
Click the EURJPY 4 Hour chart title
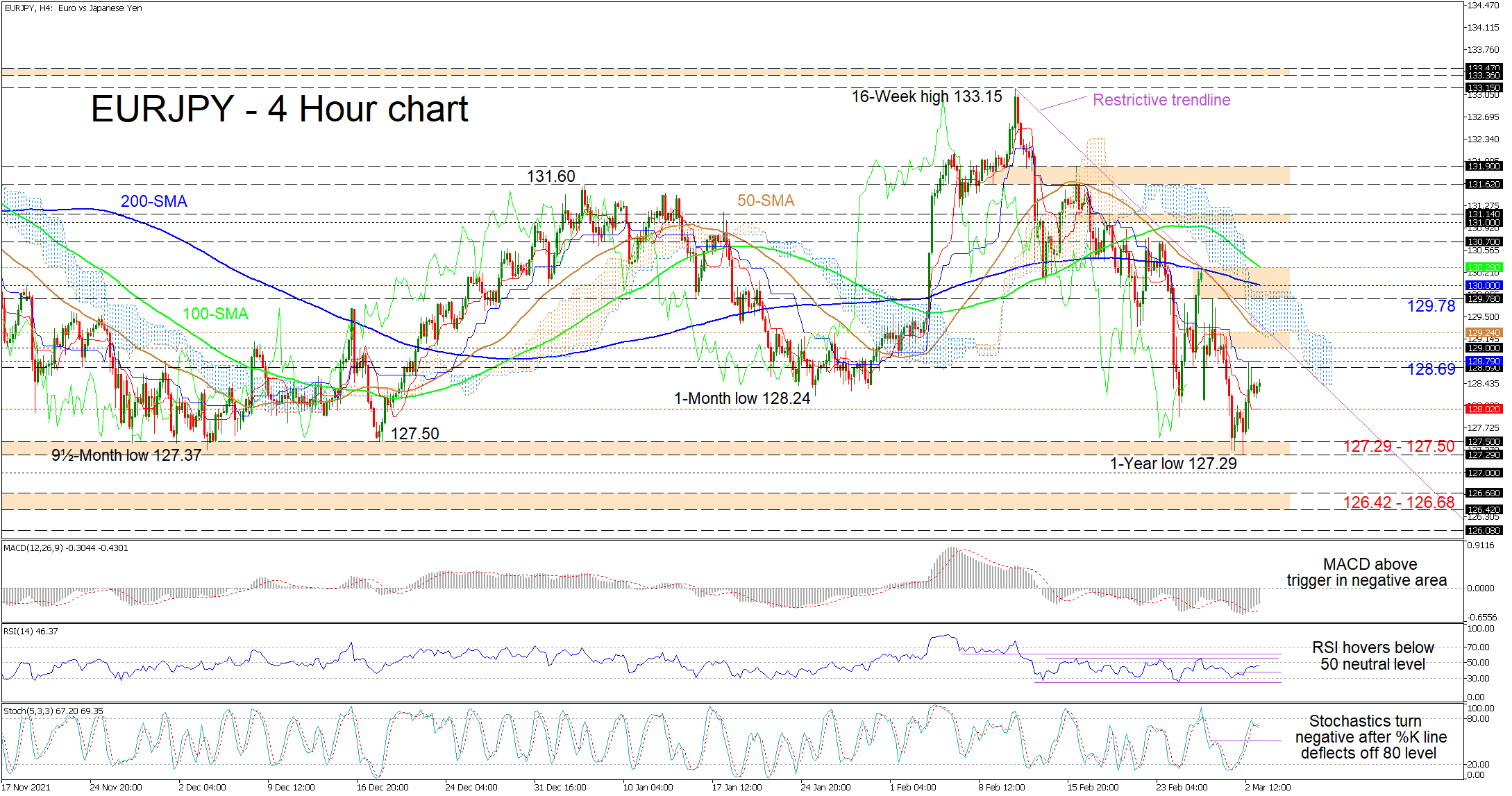(279, 110)
